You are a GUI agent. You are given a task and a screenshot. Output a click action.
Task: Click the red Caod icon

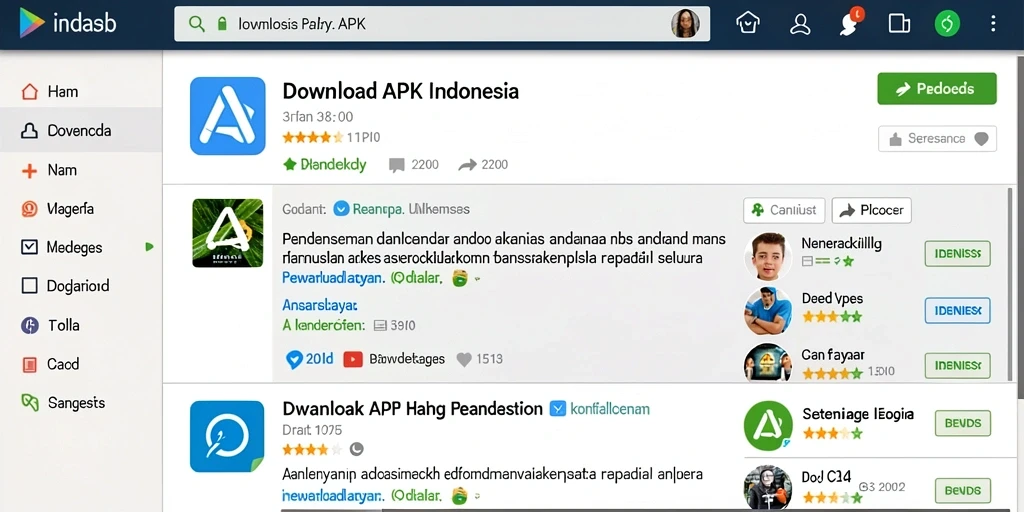pos(29,364)
